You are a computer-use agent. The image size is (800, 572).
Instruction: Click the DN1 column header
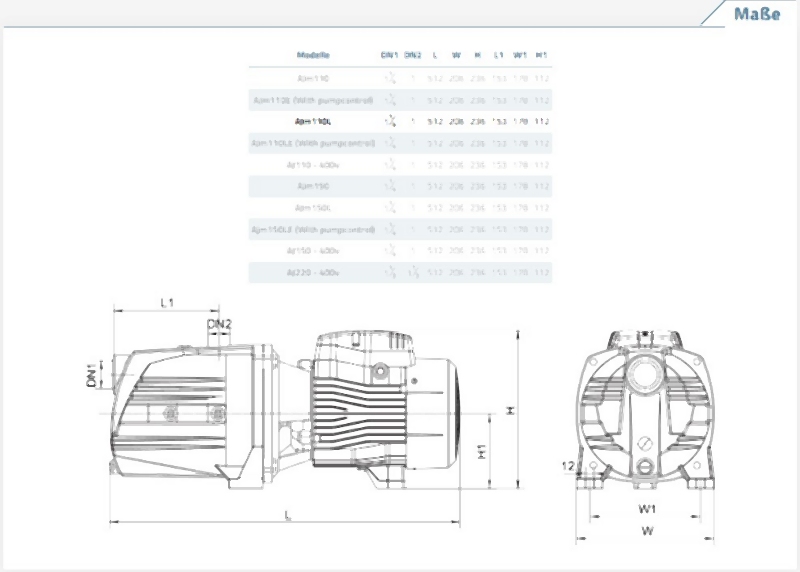point(389,55)
